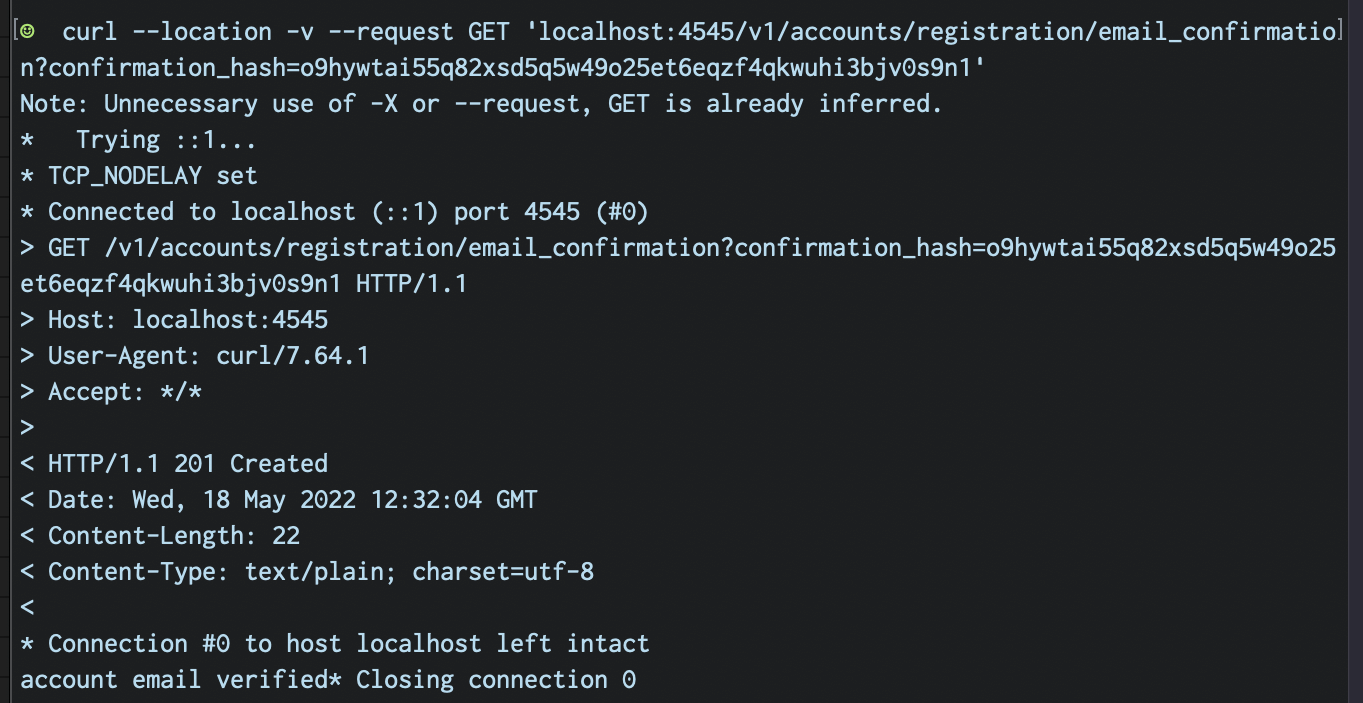Click the --request GET option text
Viewport: 1363px width, 703px height.
click(412, 32)
